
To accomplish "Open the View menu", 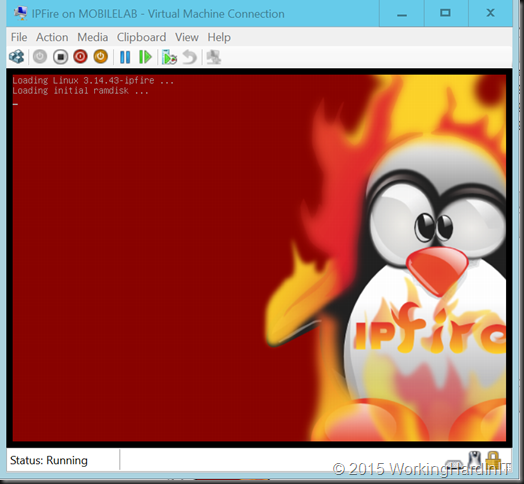I will (187, 37).
